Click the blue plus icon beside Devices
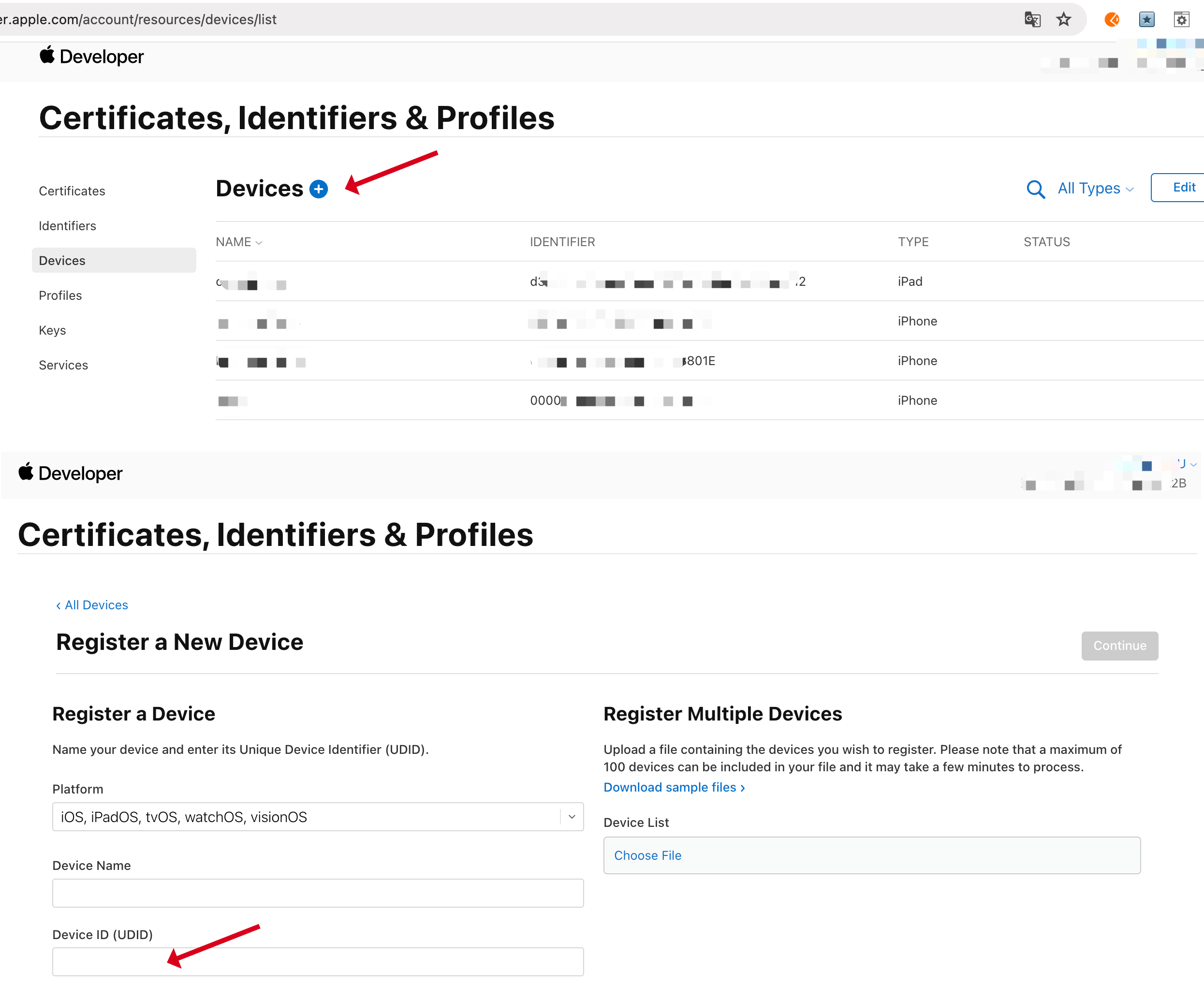 click(x=318, y=189)
